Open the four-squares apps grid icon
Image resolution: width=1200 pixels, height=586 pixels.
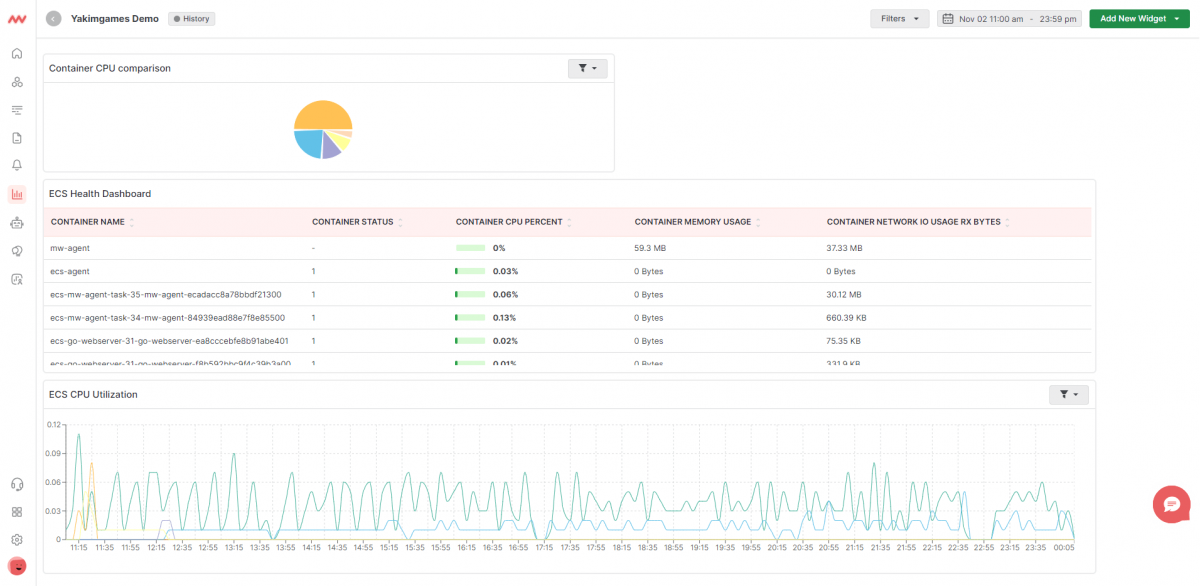[x=17, y=512]
